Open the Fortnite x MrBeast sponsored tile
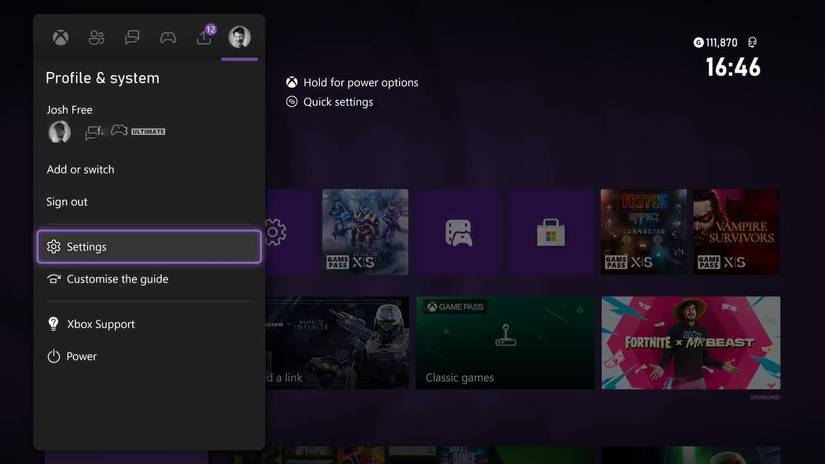 (x=691, y=343)
